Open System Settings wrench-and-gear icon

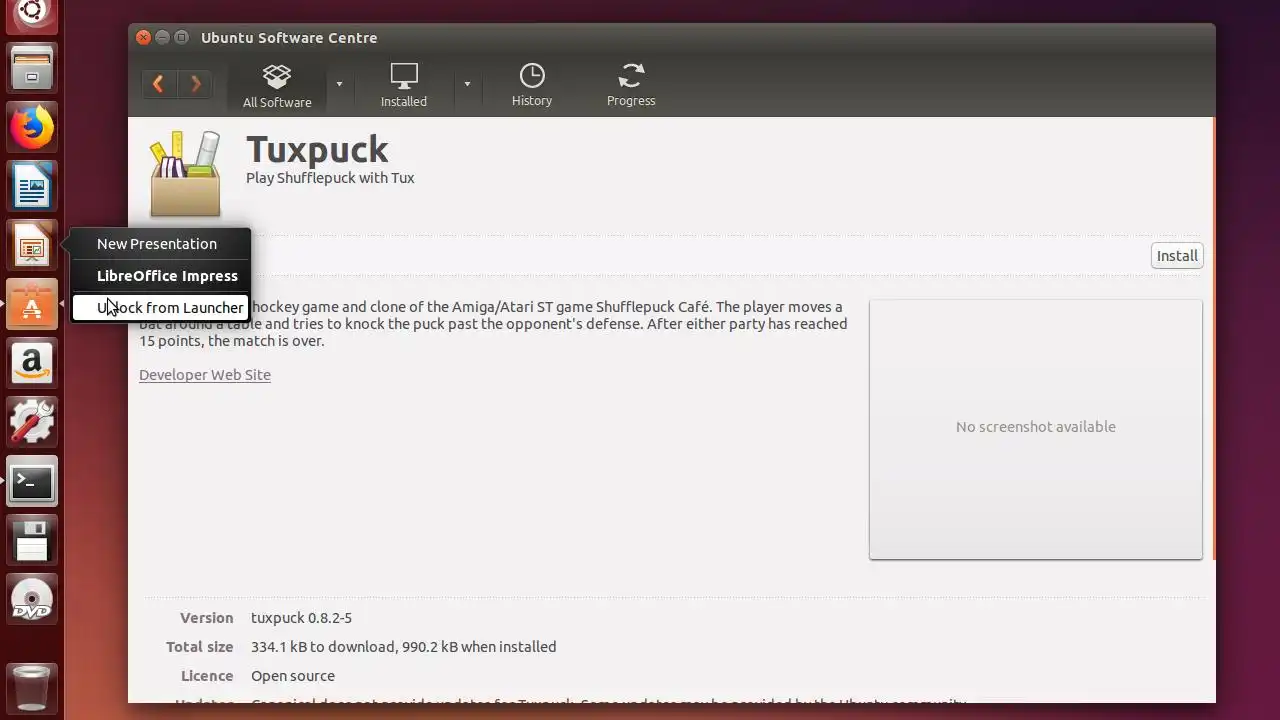tap(32, 423)
